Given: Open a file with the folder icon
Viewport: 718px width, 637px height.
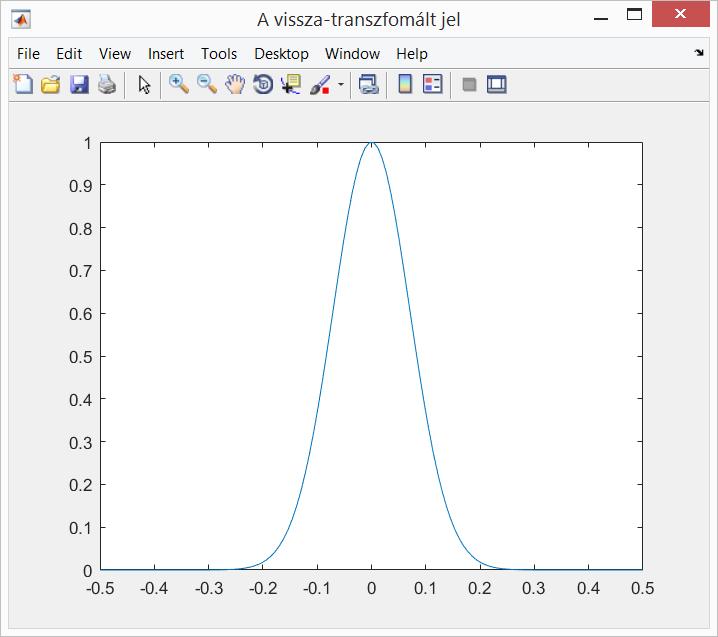Looking at the screenshot, I should coord(50,85).
